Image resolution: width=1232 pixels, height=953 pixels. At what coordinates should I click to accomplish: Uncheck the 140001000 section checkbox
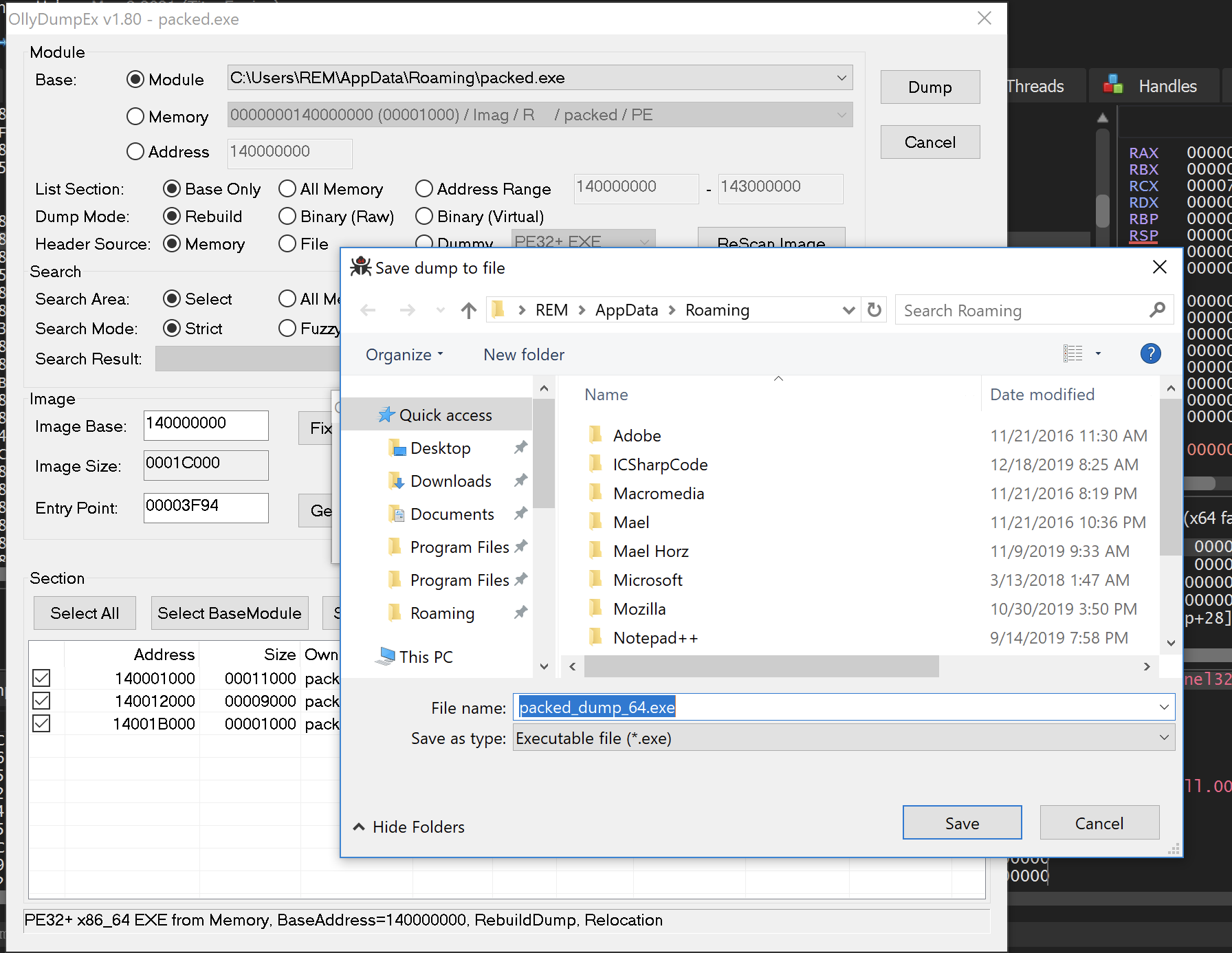coord(41,678)
